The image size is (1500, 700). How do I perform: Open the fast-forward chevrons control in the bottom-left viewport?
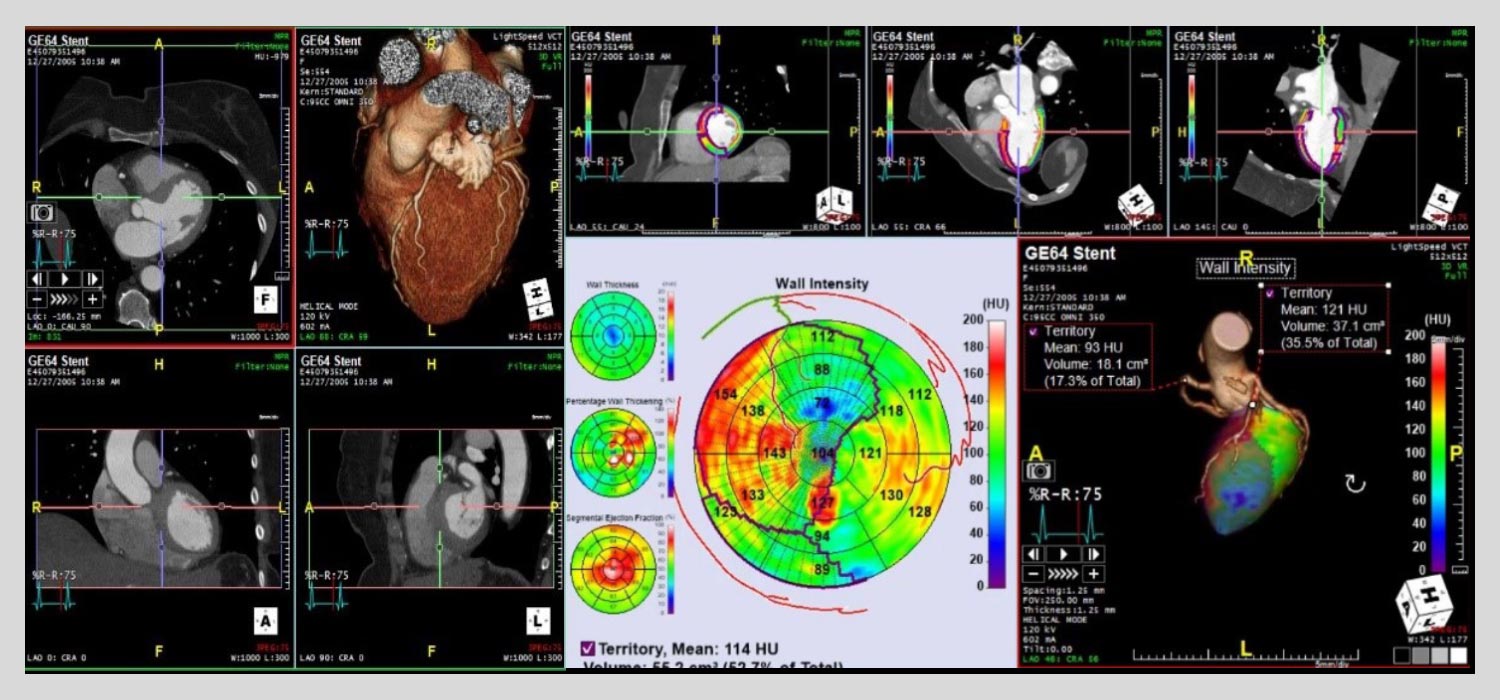point(63,299)
